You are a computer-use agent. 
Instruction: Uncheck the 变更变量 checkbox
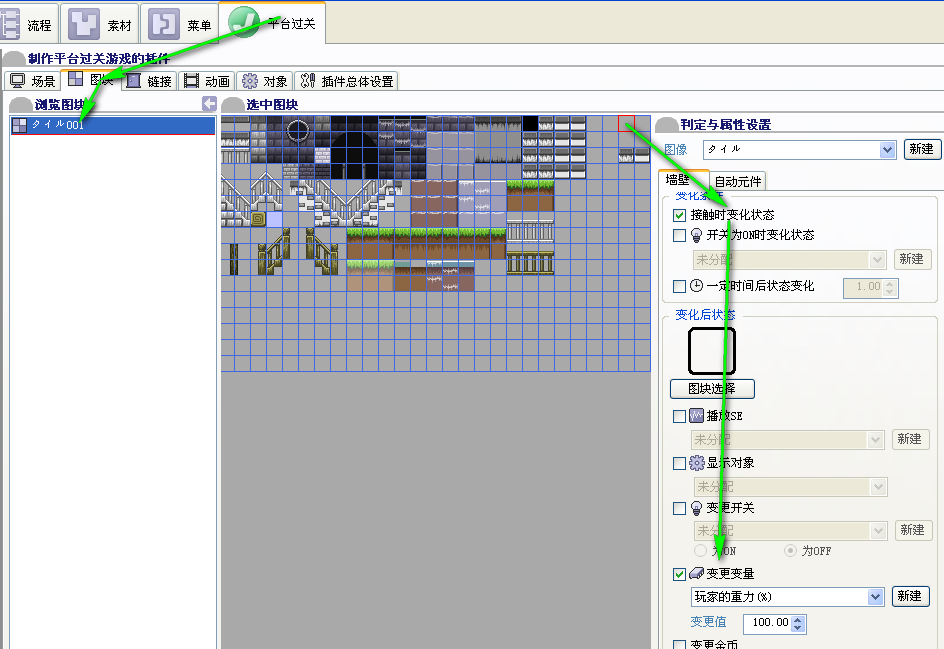click(x=679, y=574)
